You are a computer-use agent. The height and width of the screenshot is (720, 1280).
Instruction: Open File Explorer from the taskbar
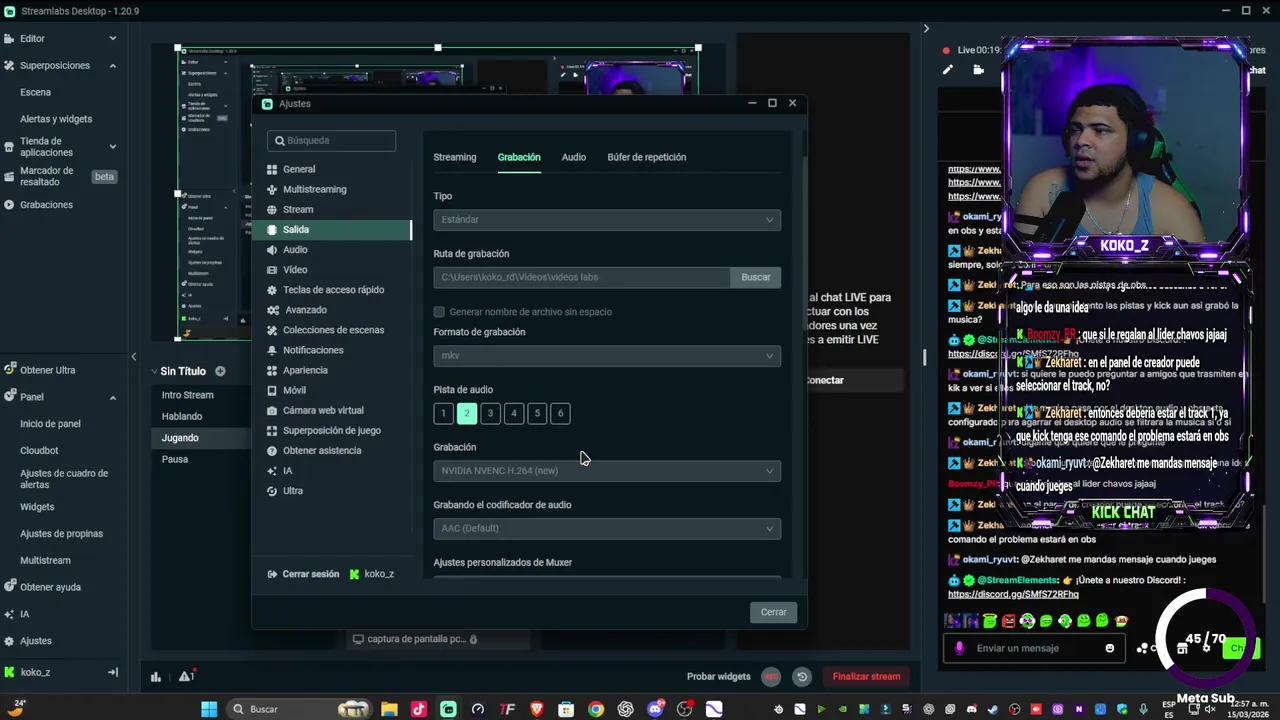click(x=389, y=709)
